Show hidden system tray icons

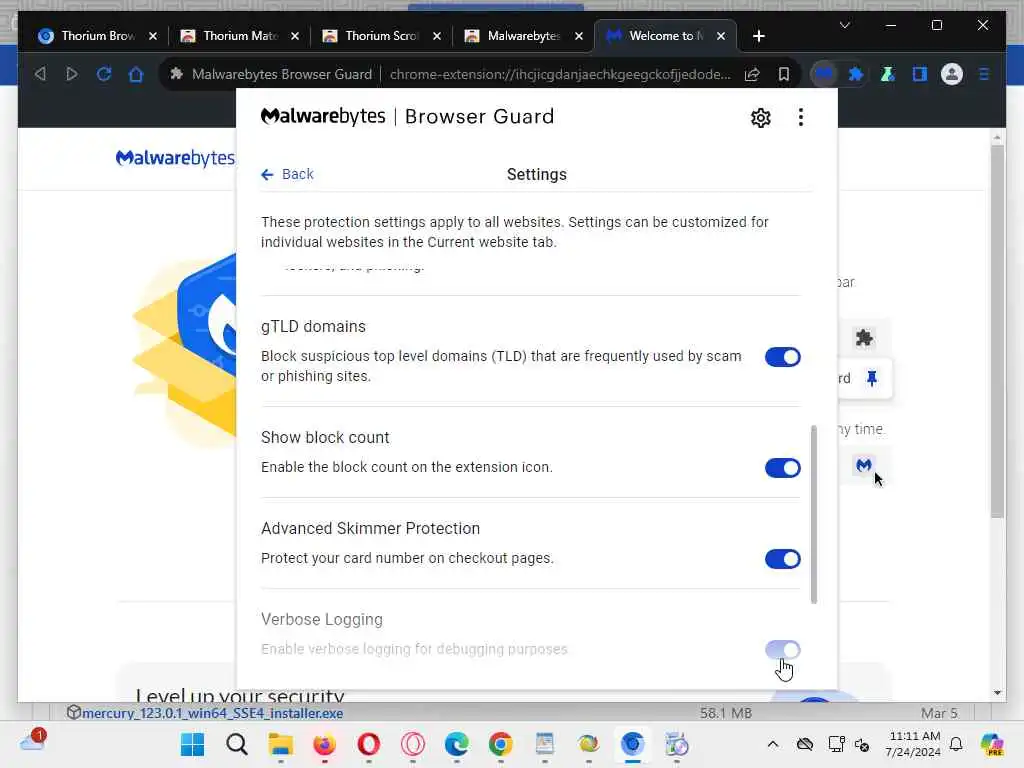point(773,744)
